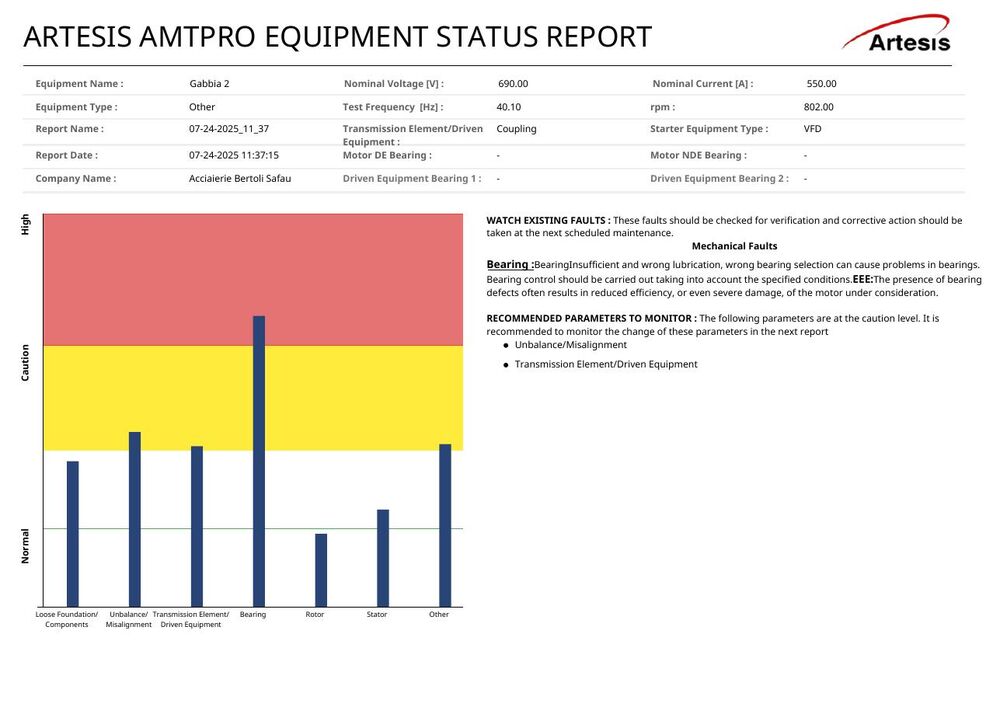Select the 'Coupling' transmission element value
This screenshot has height=707, width=1000.
pyautogui.click(x=517, y=129)
